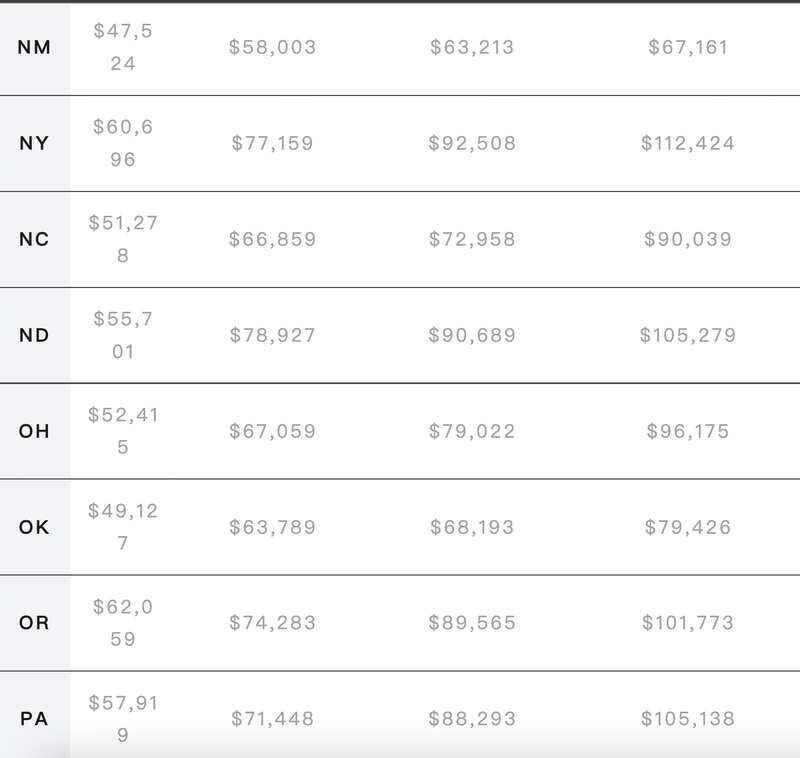The width and height of the screenshot is (800, 758).
Task: Select the OH state row label
Action: coord(34,431)
